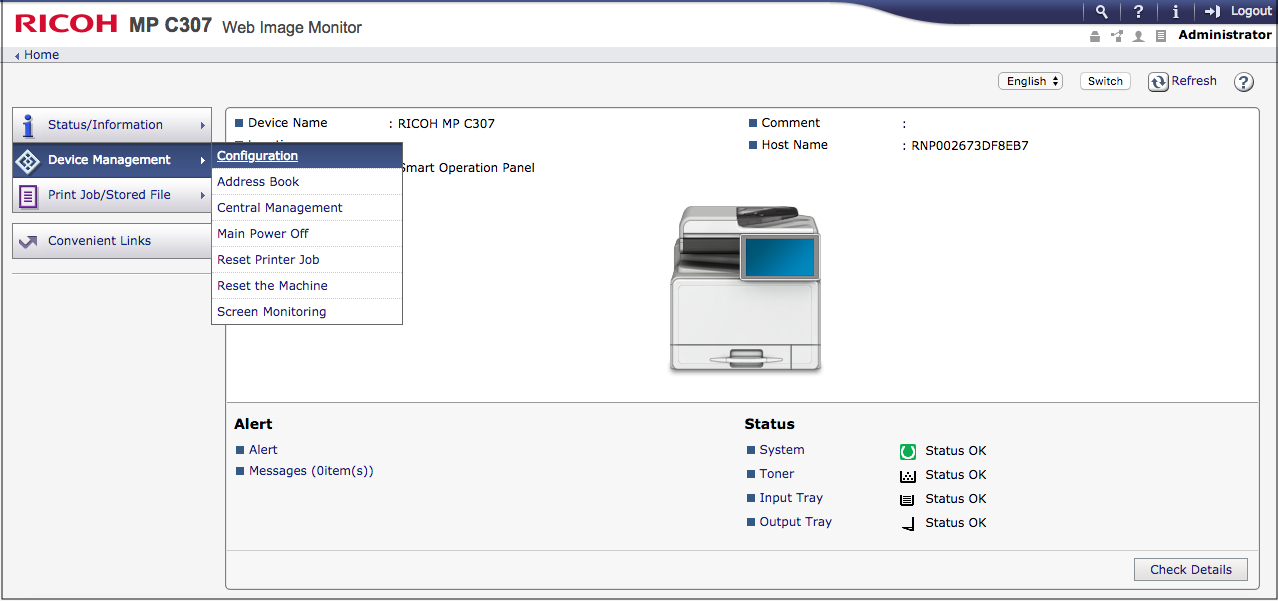The width and height of the screenshot is (1278, 601).
Task: Click the Refresh text label
Action: [1194, 81]
